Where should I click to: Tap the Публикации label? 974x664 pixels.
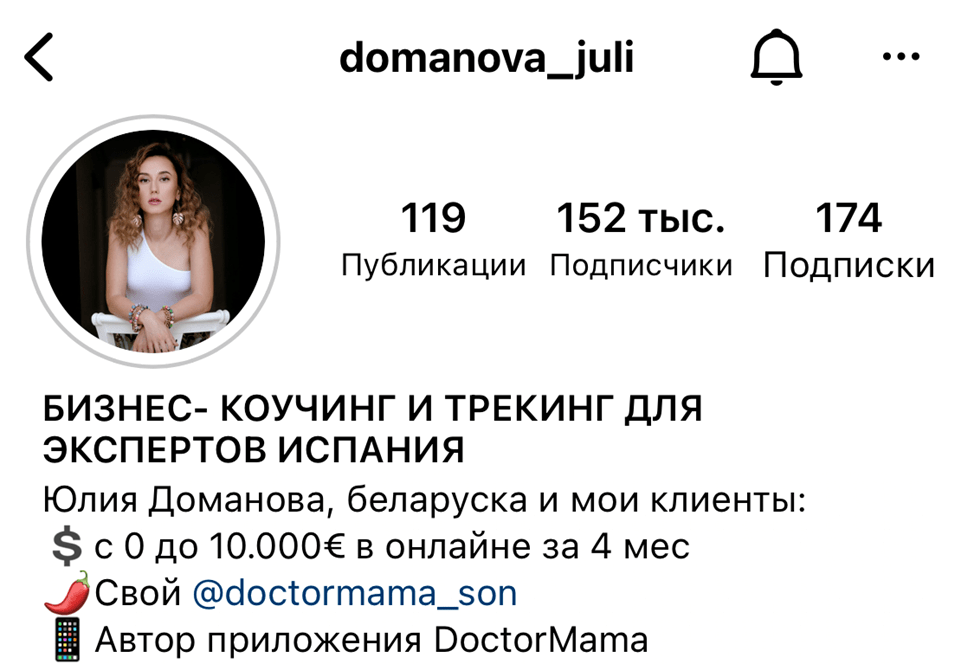click(x=434, y=266)
